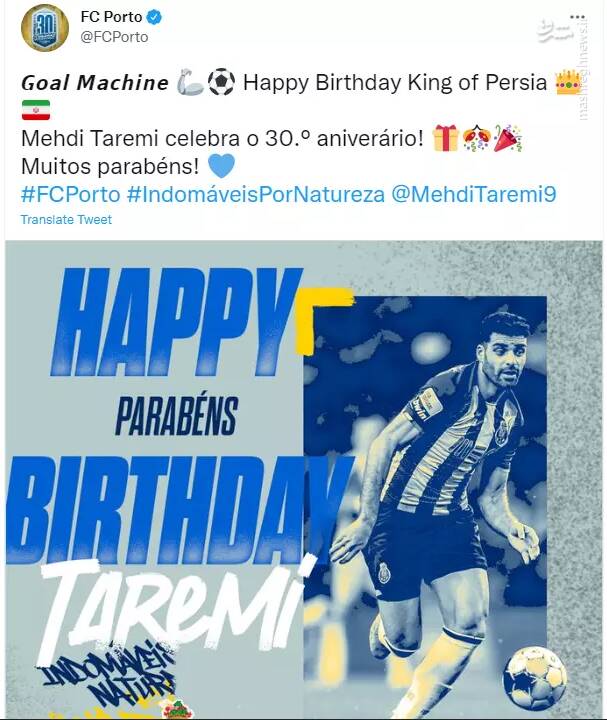Click the gift box emoji

tap(445, 138)
